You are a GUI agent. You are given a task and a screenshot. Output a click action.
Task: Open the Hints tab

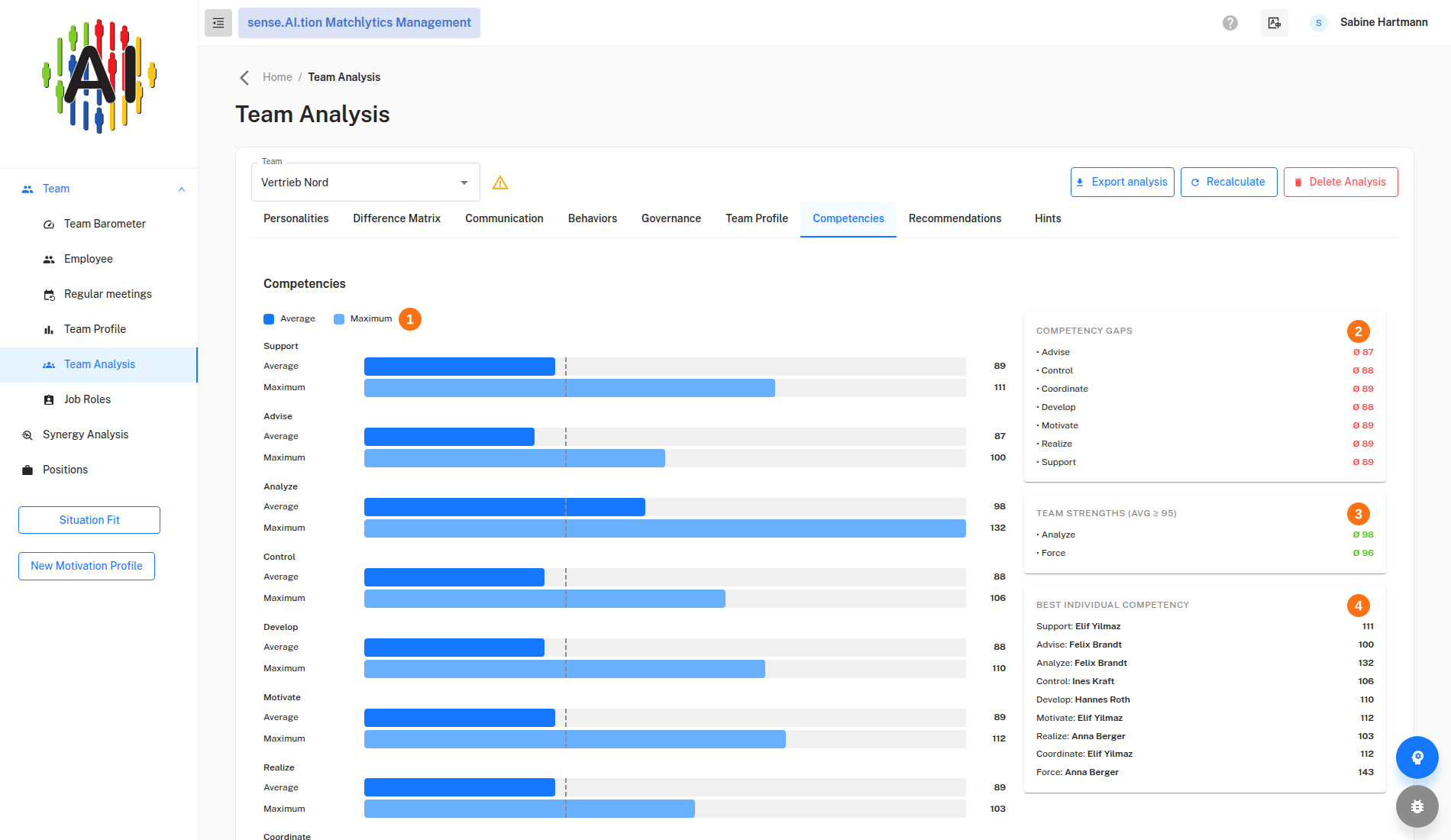tap(1048, 219)
